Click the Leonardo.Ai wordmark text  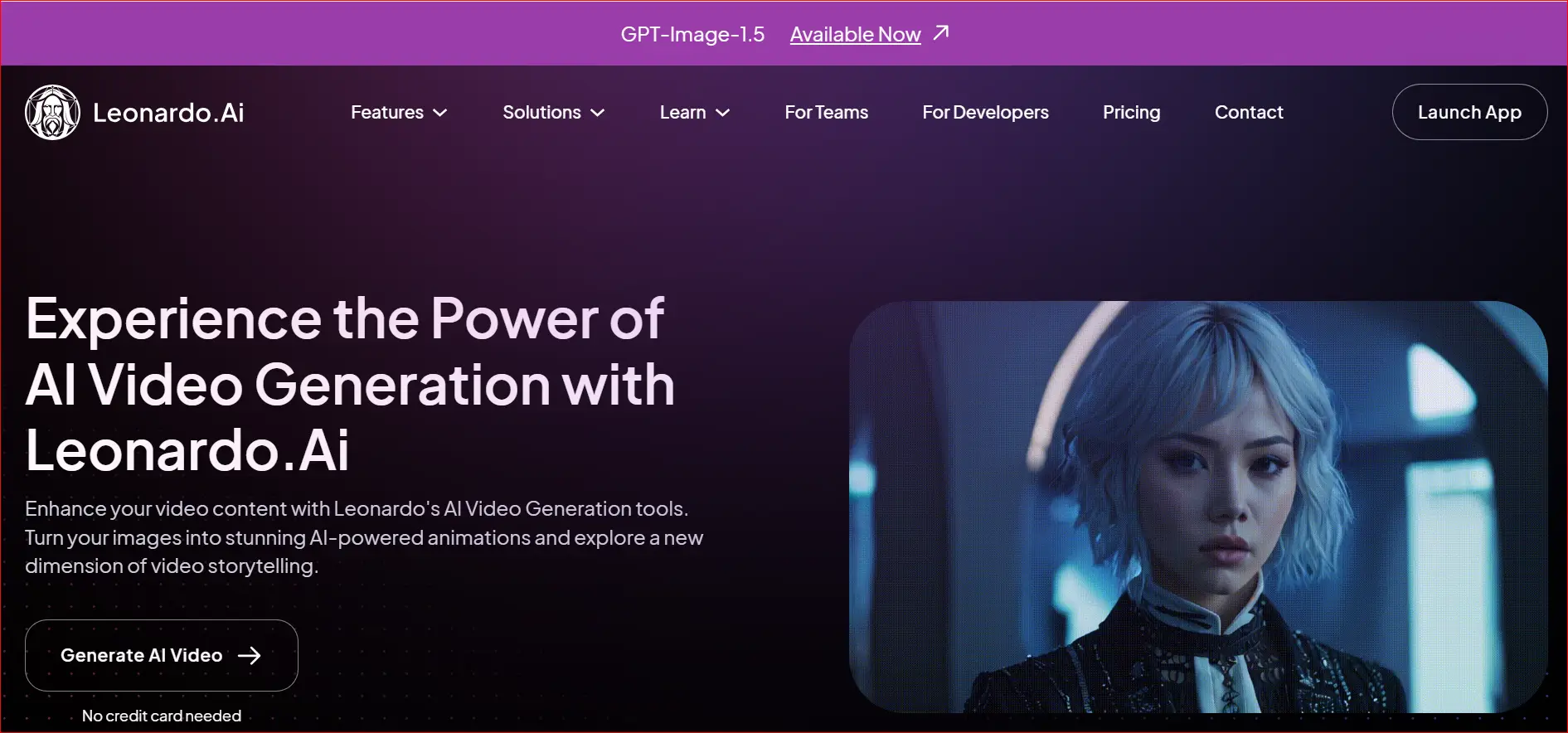[x=168, y=113]
